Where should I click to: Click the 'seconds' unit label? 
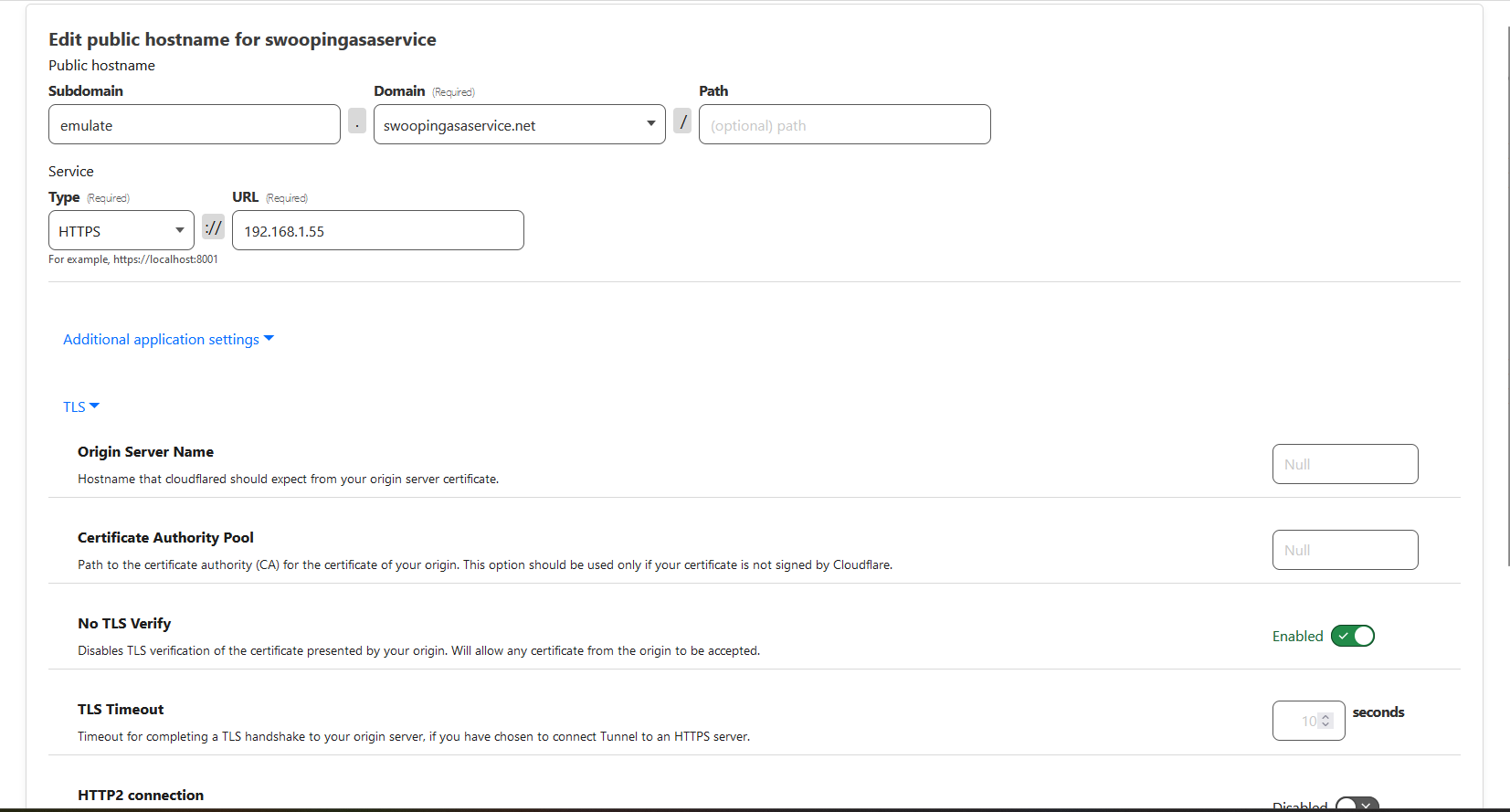1378,712
